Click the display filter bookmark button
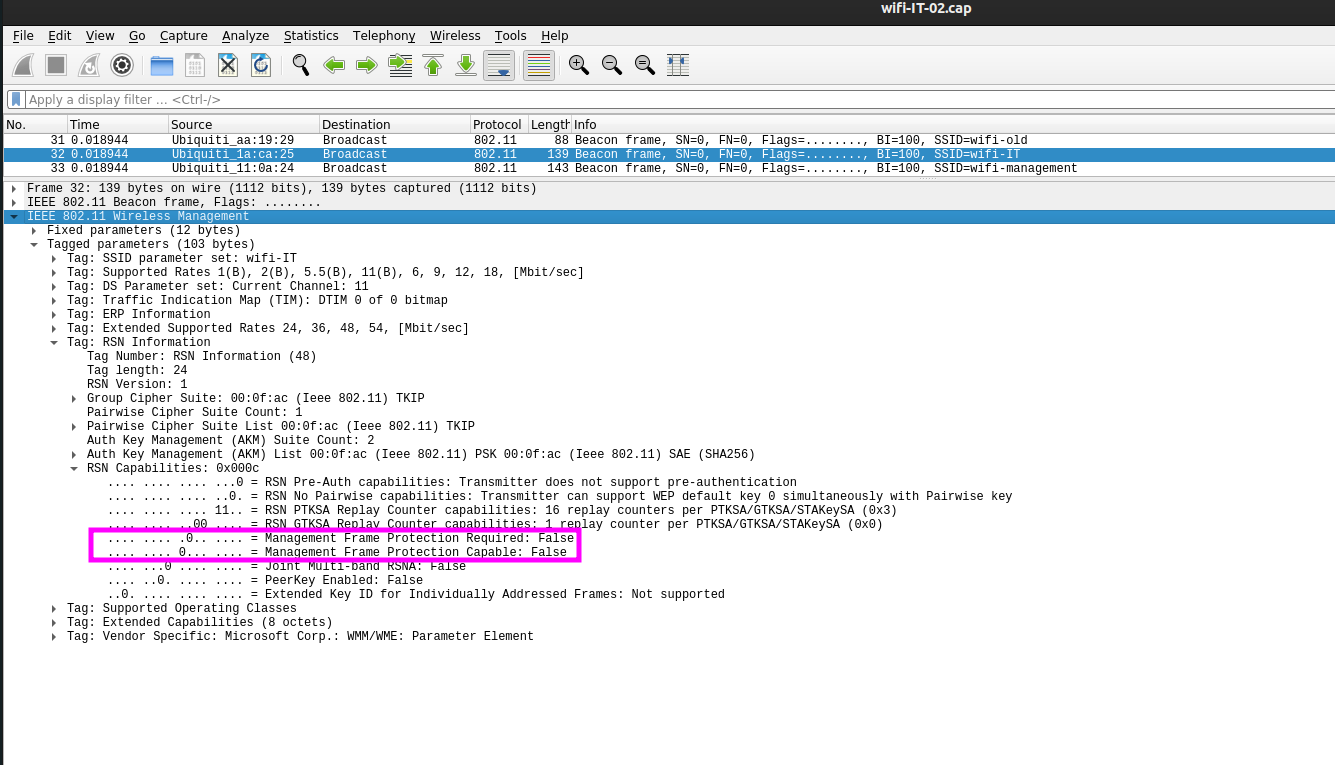The image size is (1335, 765). (14, 99)
